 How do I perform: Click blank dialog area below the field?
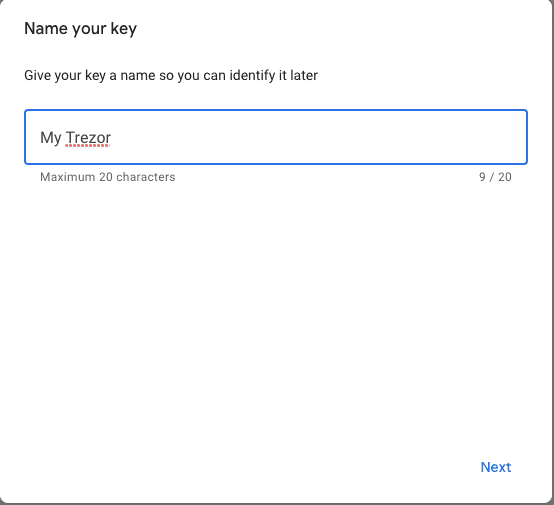[276, 300]
